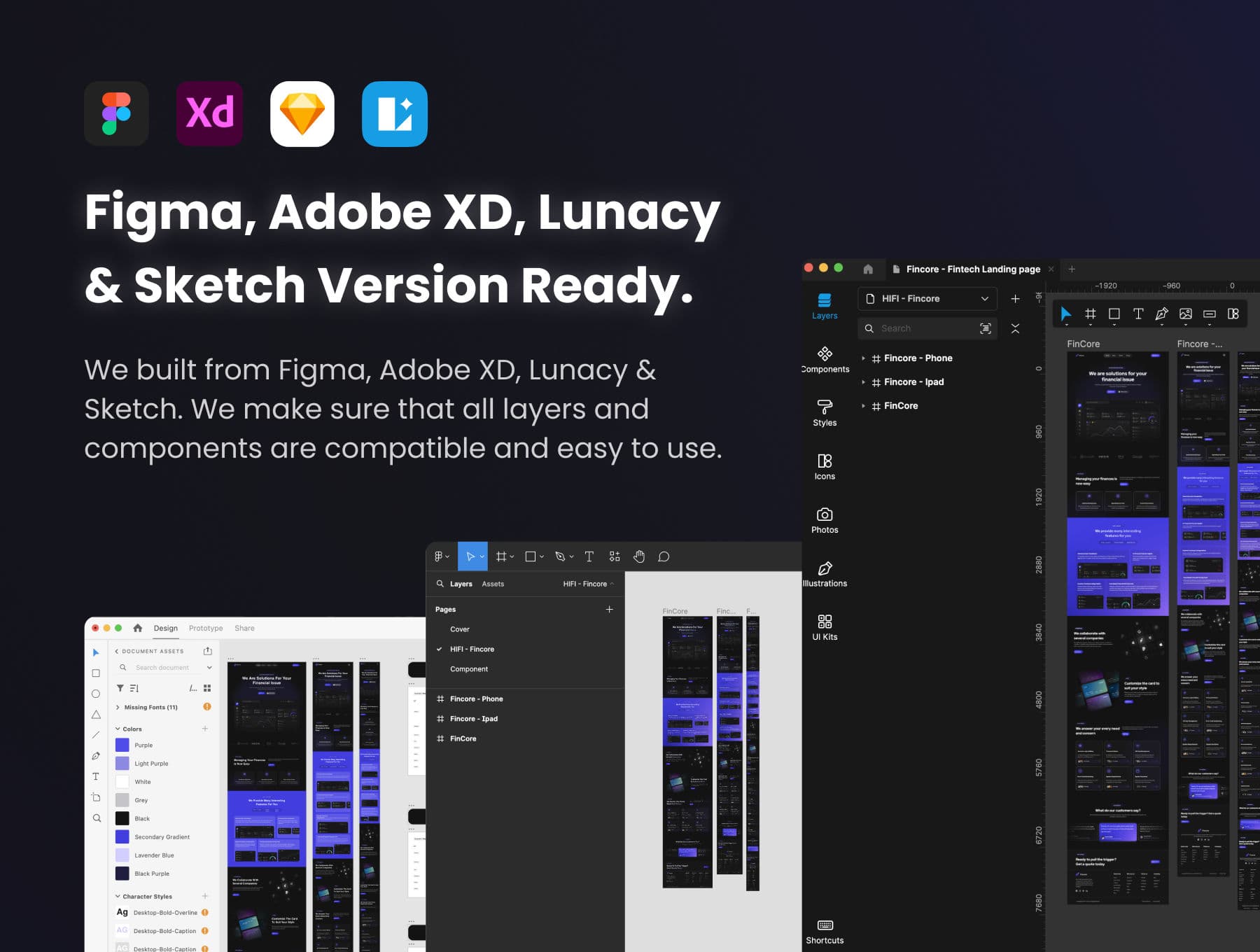
Task: Switch XD assets to grid view
Action: pos(207,688)
